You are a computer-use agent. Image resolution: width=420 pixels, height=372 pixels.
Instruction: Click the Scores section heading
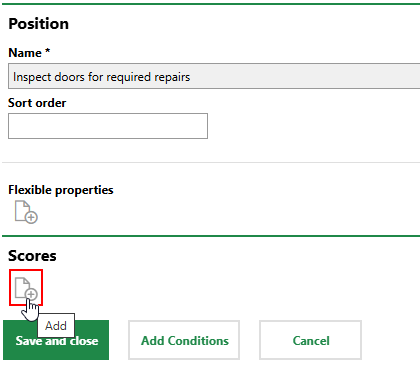click(32, 256)
